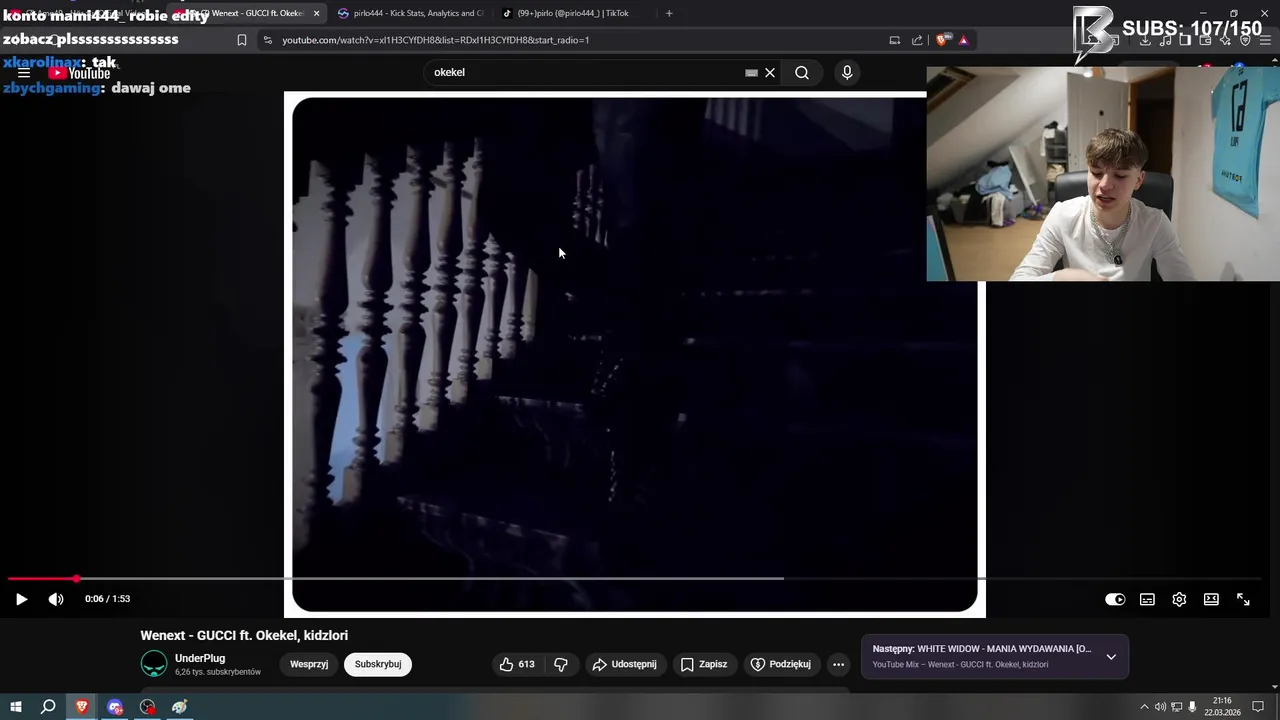Viewport: 1280px width, 720px height.
Task: Click the 6,26 tys. subskrybentów text
Action: pos(218,672)
